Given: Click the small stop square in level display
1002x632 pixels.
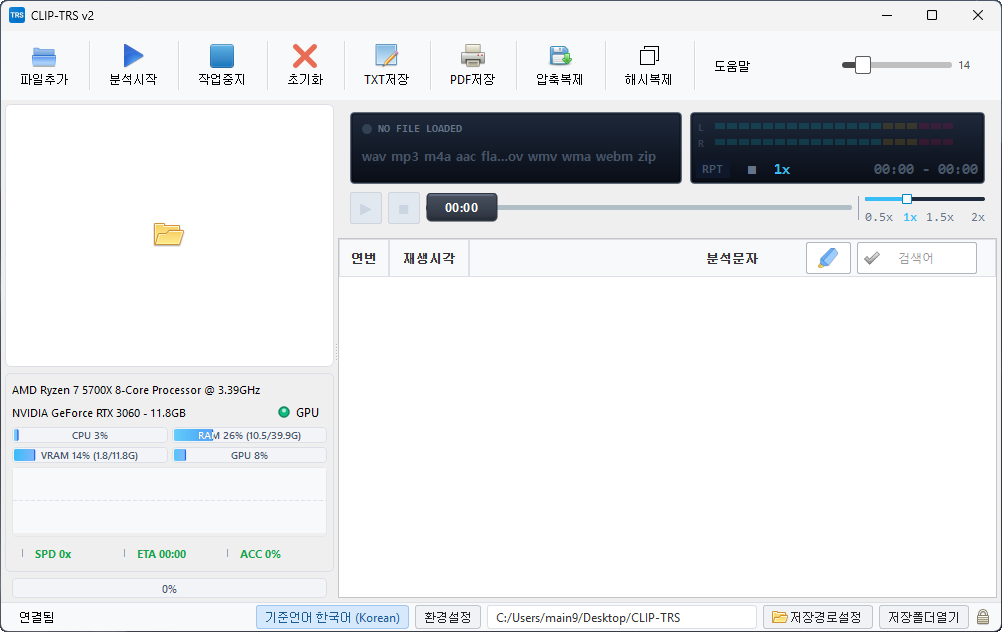Looking at the screenshot, I should coord(752,170).
